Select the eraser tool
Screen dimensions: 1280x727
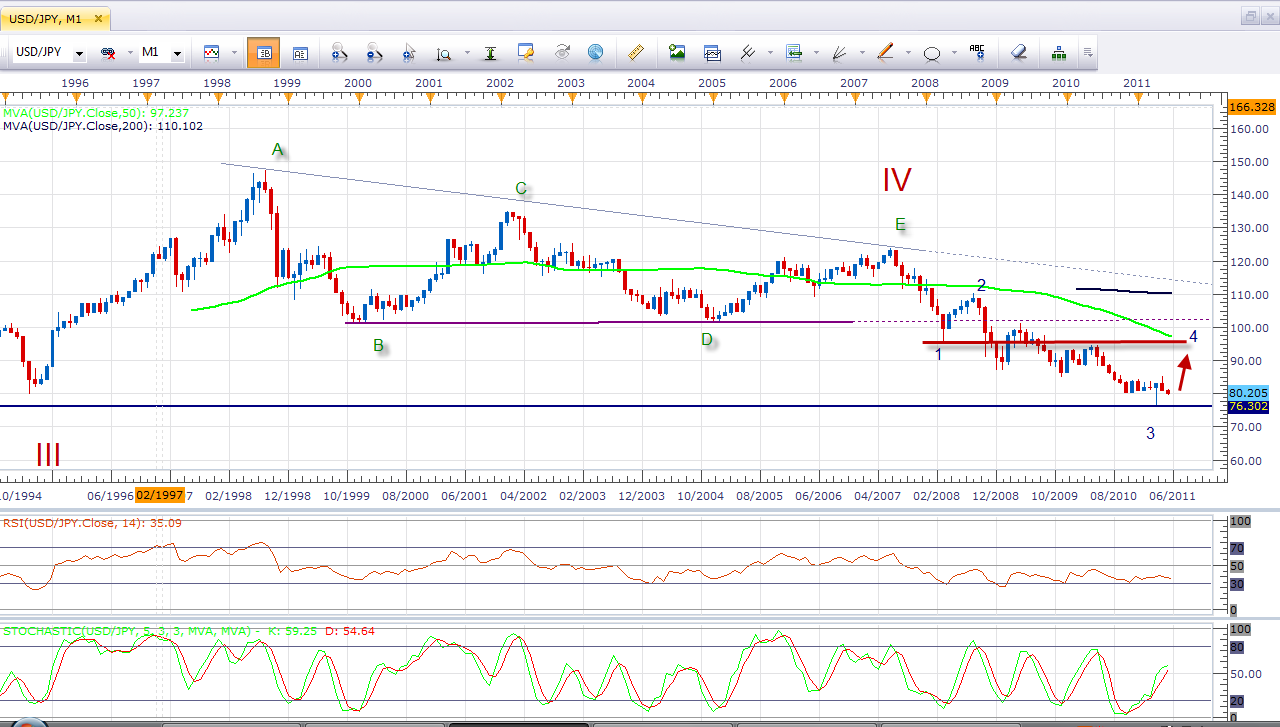1018,52
